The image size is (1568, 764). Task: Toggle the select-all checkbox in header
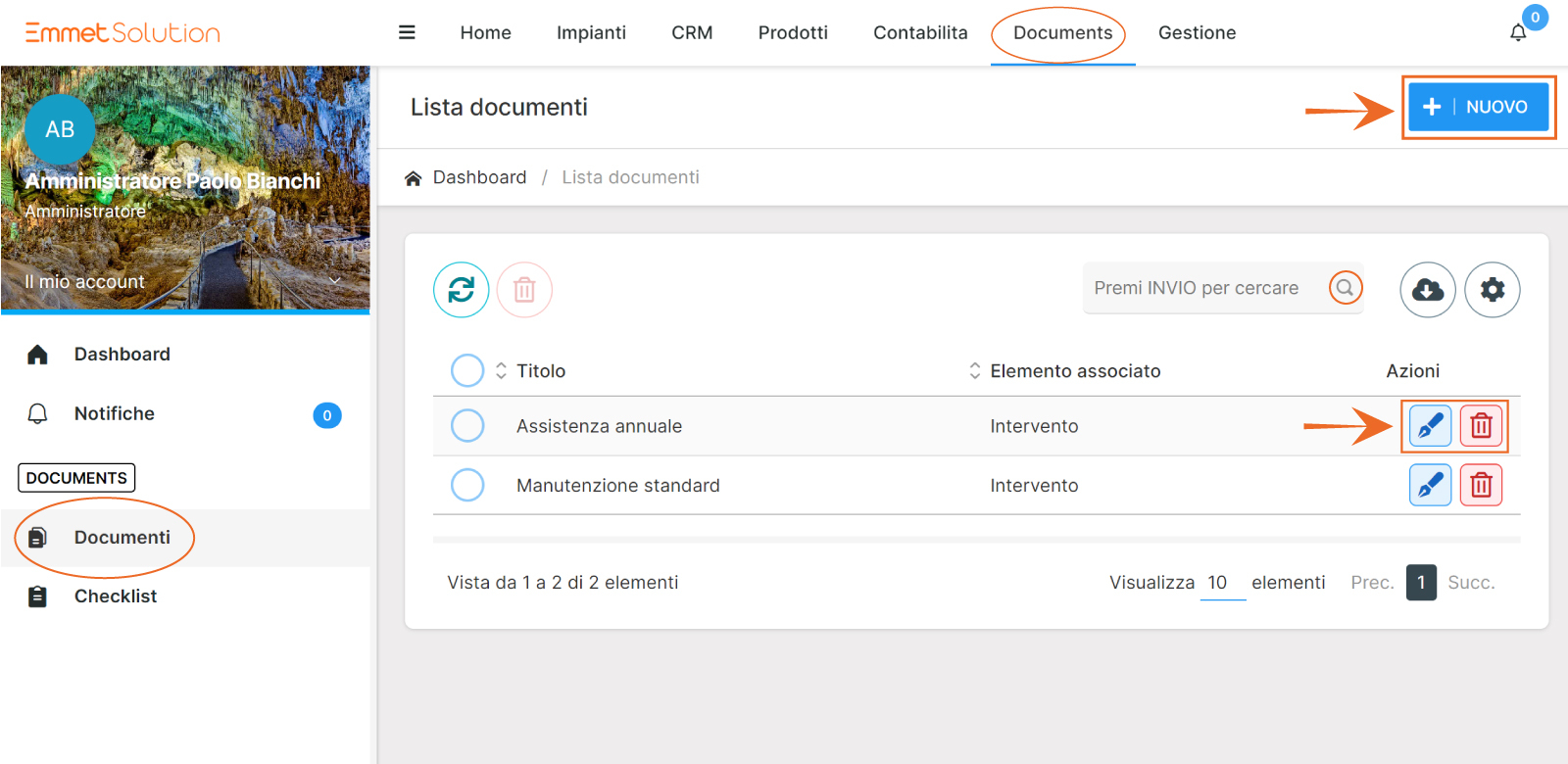point(467,371)
